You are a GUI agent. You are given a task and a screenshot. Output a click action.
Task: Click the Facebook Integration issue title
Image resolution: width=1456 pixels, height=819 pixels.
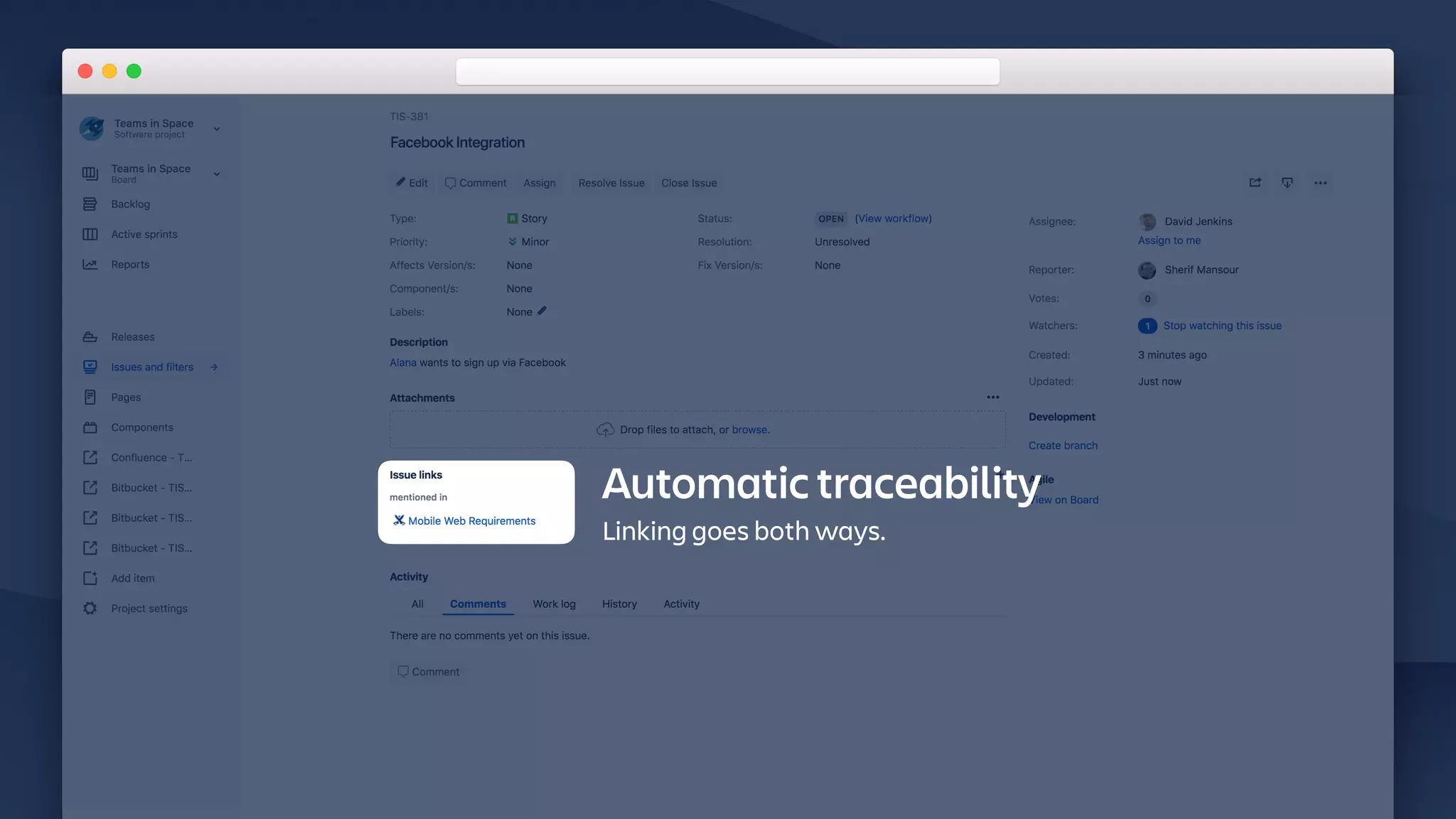(x=457, y=142)
